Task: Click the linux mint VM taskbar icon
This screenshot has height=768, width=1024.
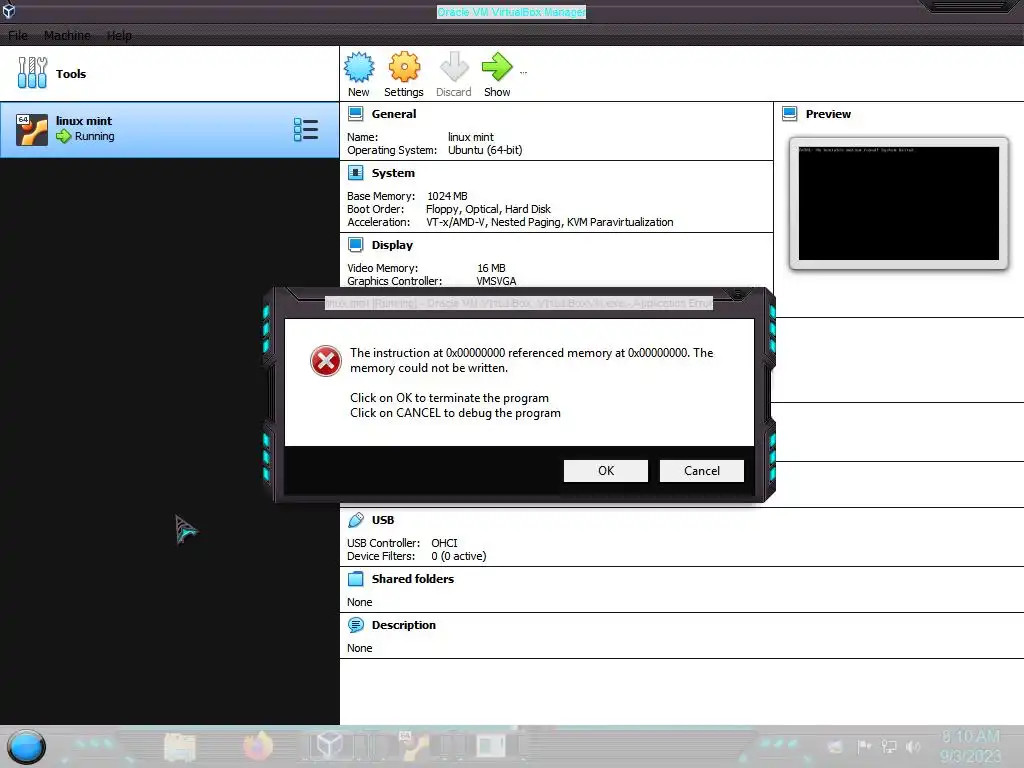Action: pyautogui.click(x=413, y=746)
